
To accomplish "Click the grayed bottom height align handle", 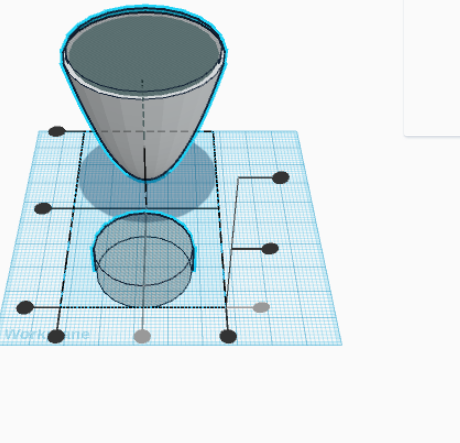I will [261, 307].
